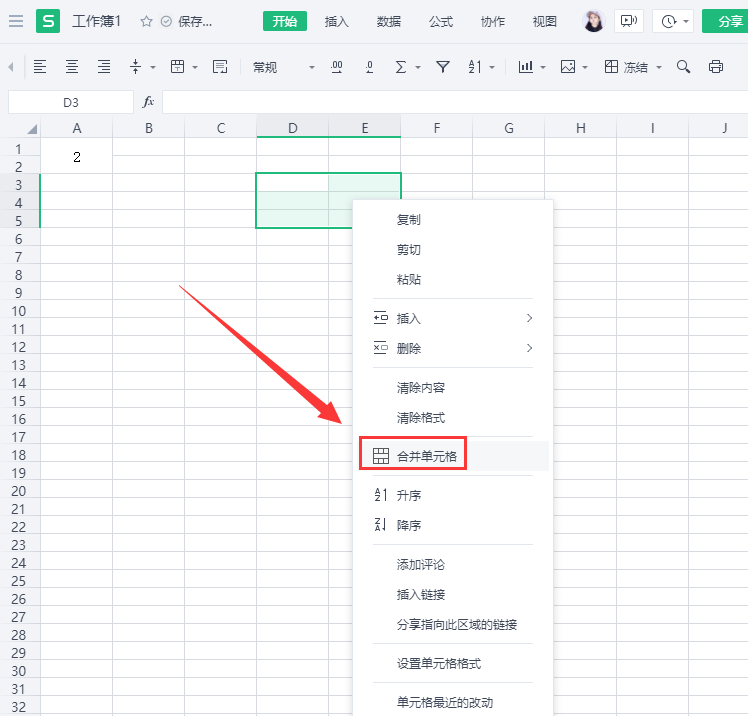Click the AutoSum sigma icon
This screenshot has width=748, height=716.
(401, 67)
